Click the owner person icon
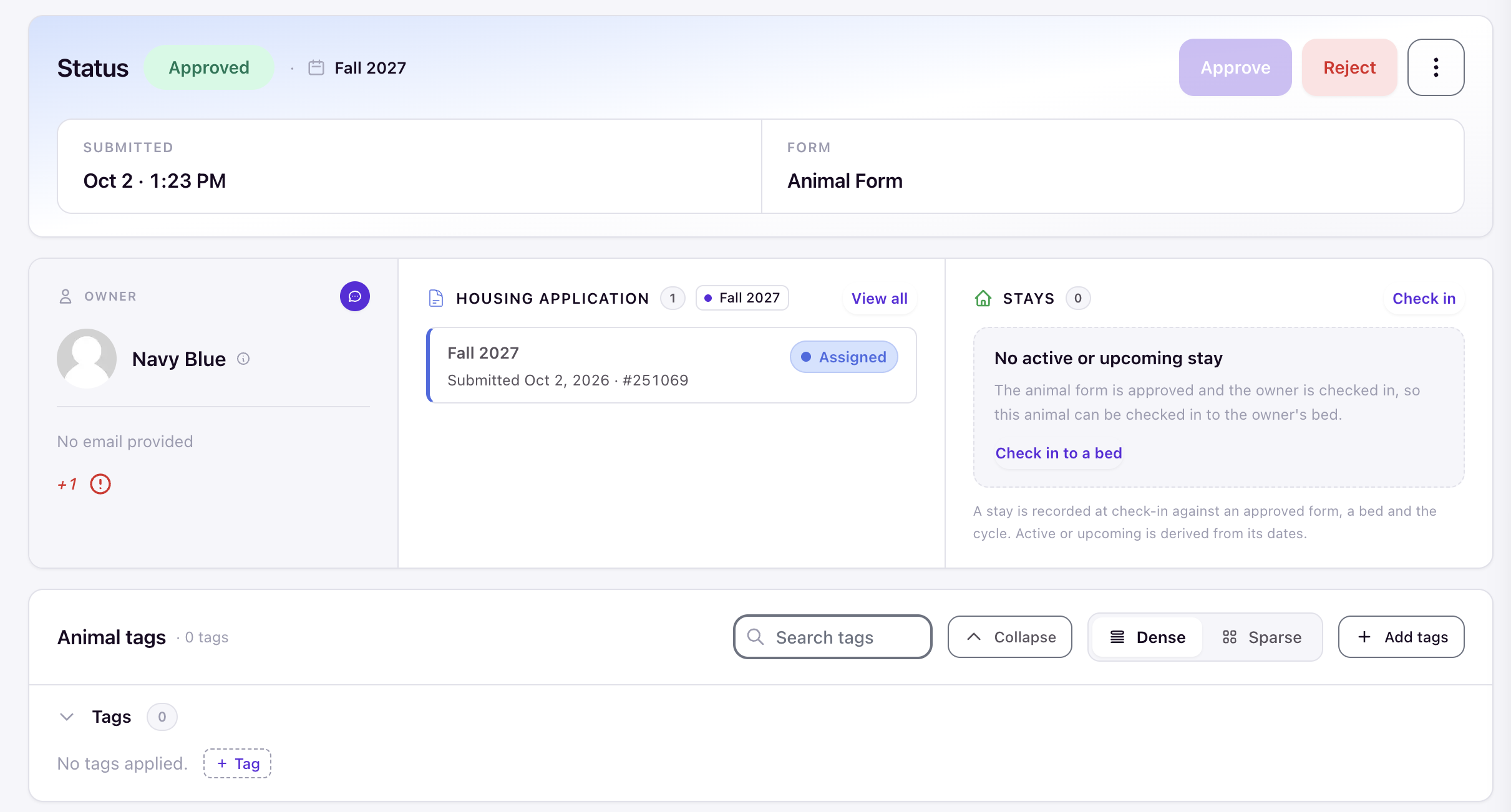This screenshot has width=1511, height=812. 66,296
